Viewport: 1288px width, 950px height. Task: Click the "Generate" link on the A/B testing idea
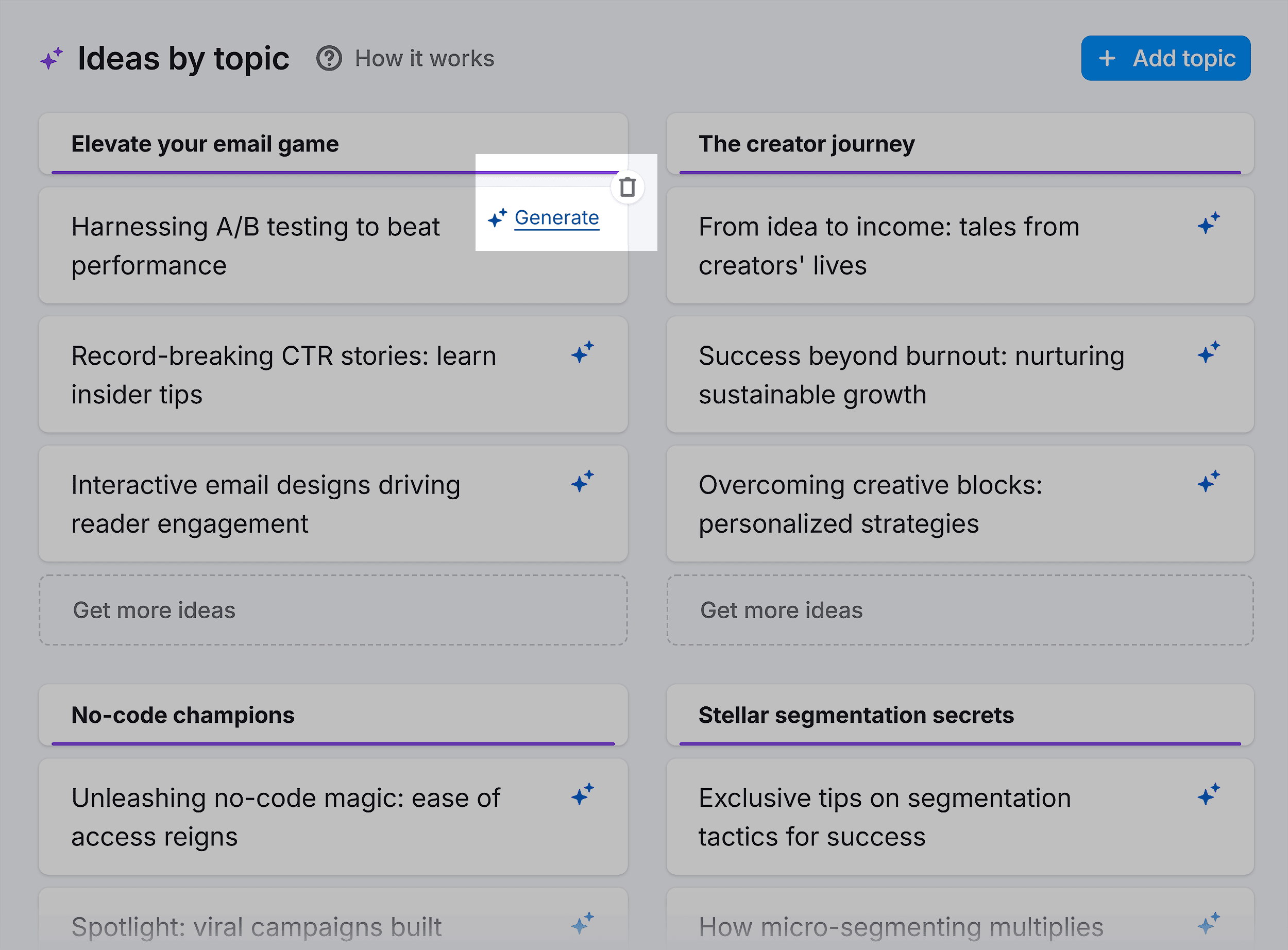click(x=555, y=218)
